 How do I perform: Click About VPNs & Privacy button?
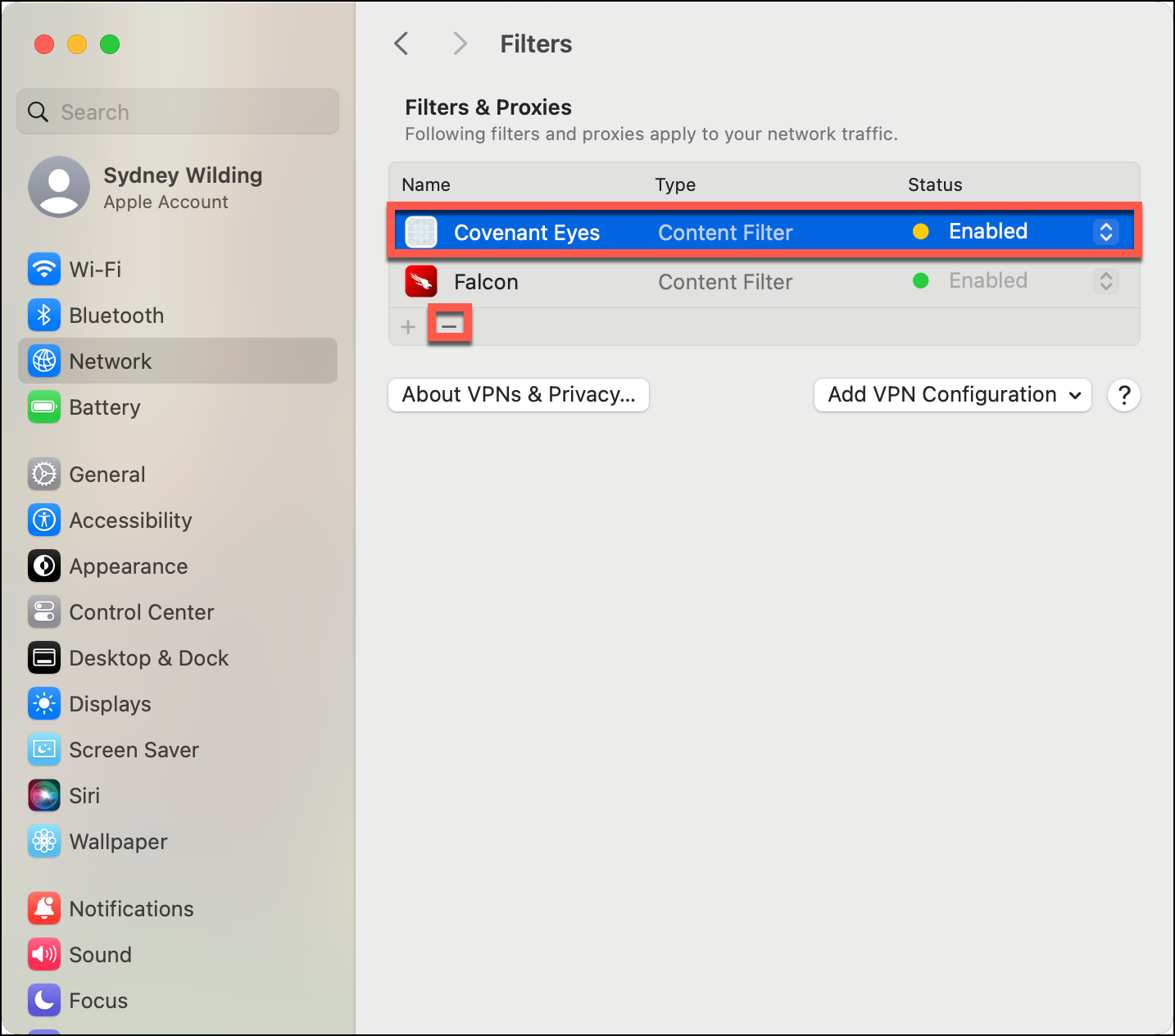coord(519,395)
